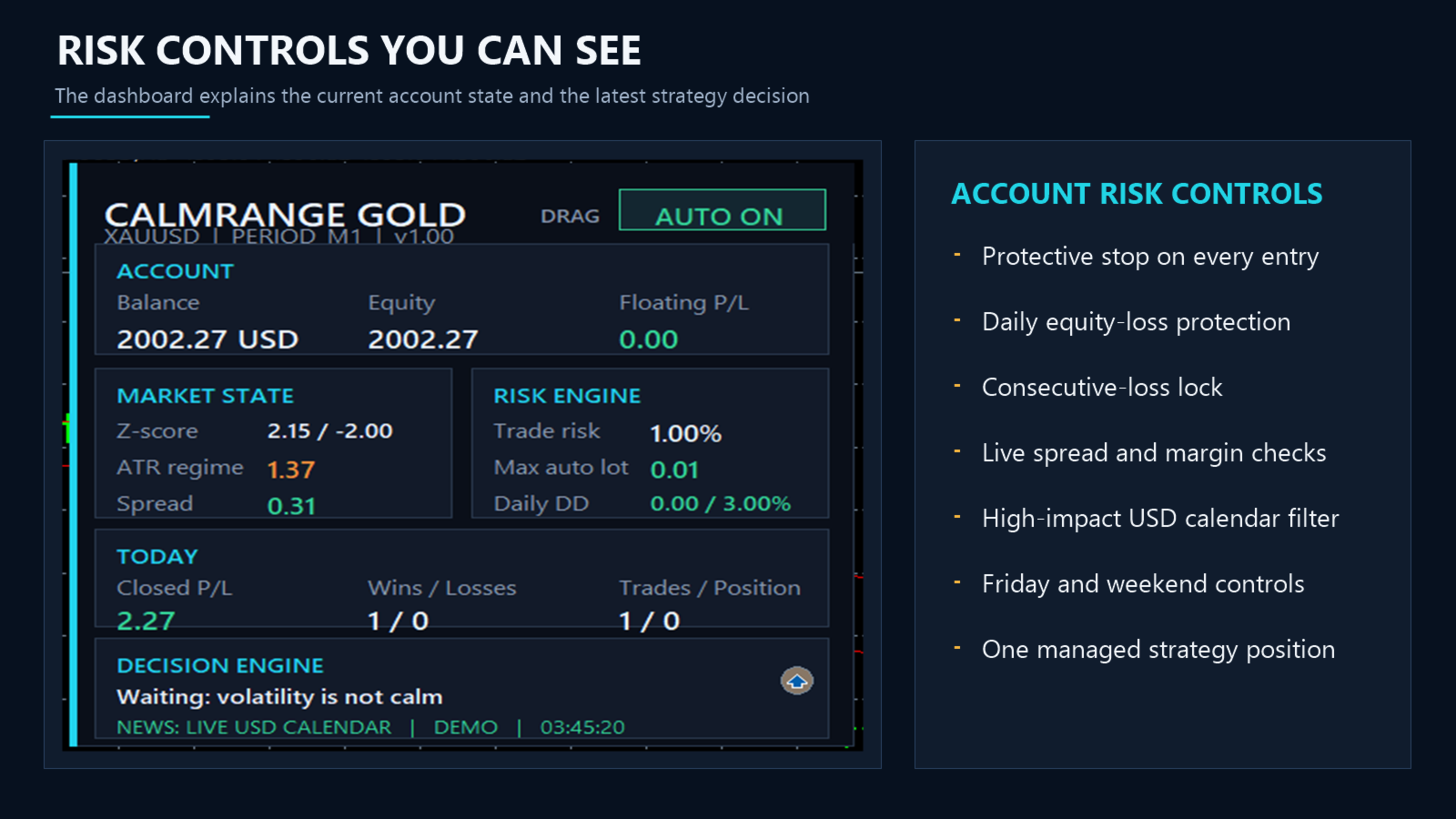
Task: Click the ACCOUNT section header
Action: (x=175, y=271)
